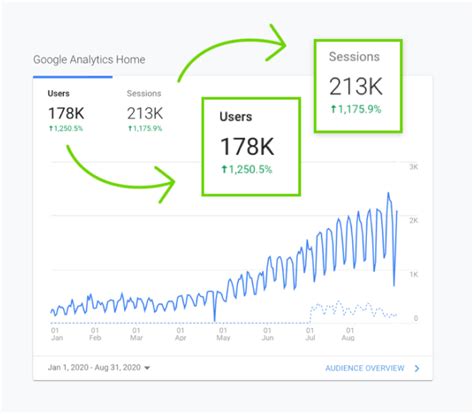Click the 01 Jan axis label
This screenshot has height=414, width=474.
57,334
